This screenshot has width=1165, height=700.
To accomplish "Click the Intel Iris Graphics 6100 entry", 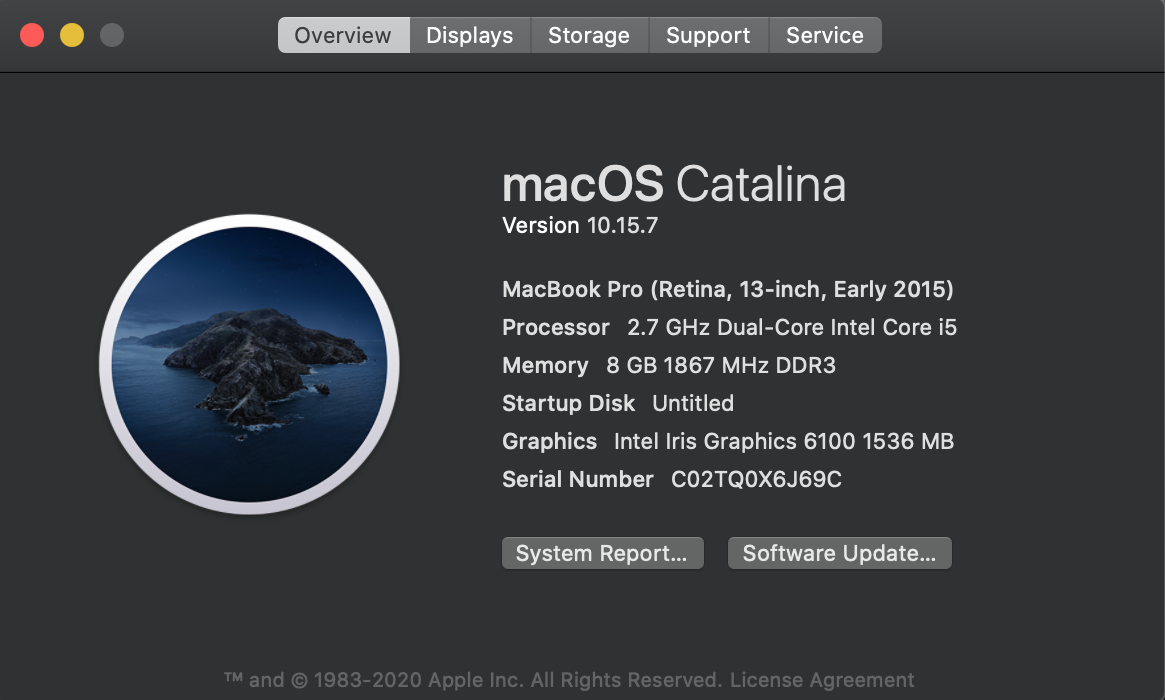I will (x=727, y=442).
